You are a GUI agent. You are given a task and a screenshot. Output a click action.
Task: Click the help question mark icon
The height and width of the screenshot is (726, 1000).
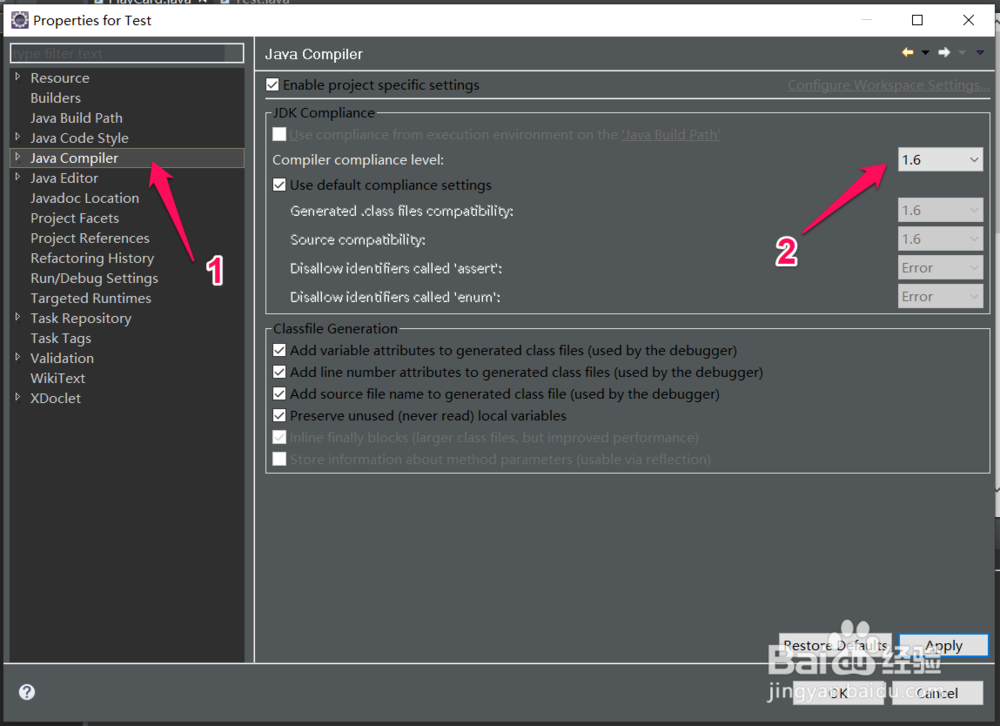click(x=27, y=692)
